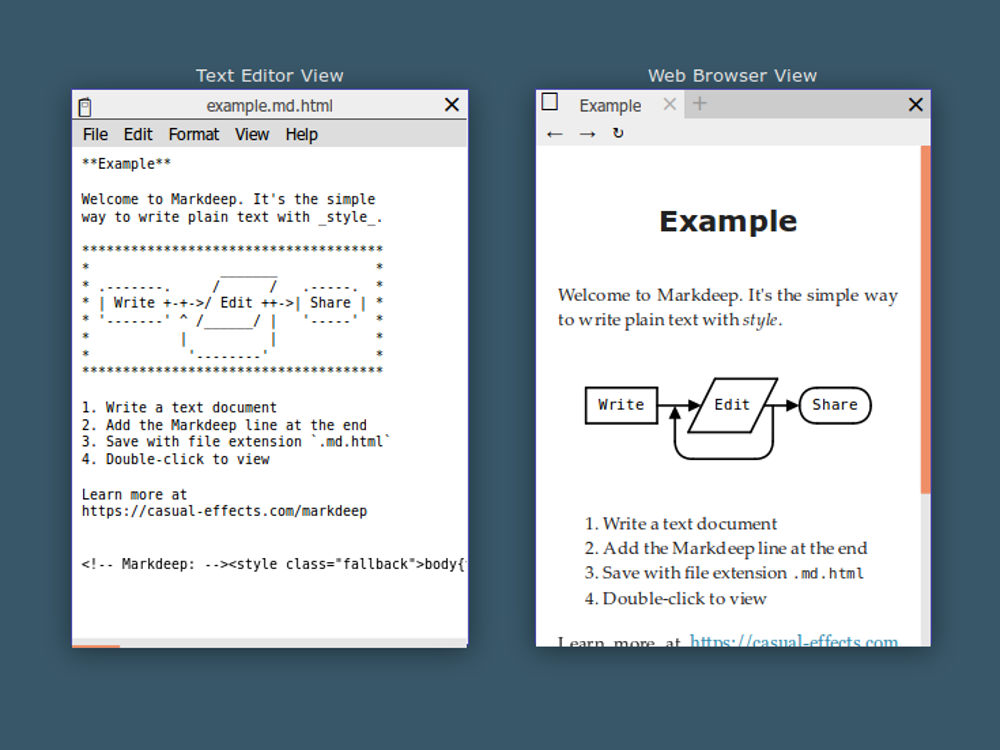Click the browser window square icon

(x=550, y=102)
